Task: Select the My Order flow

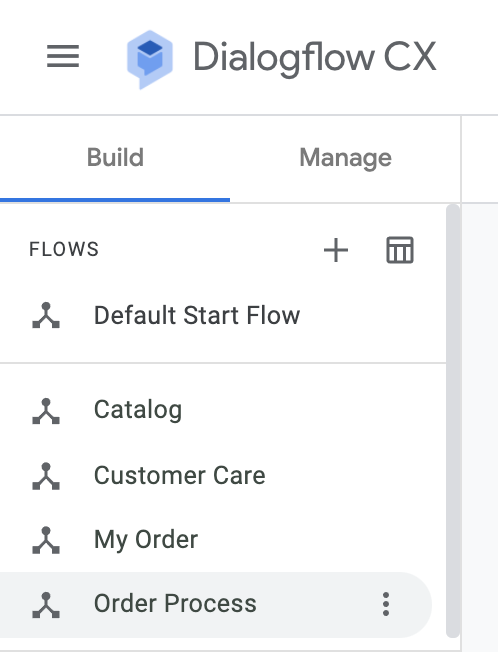Action: (223, 540)
